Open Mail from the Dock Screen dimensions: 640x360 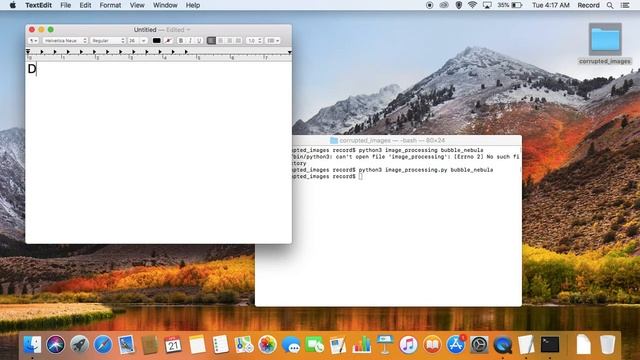tap(127, 345)
